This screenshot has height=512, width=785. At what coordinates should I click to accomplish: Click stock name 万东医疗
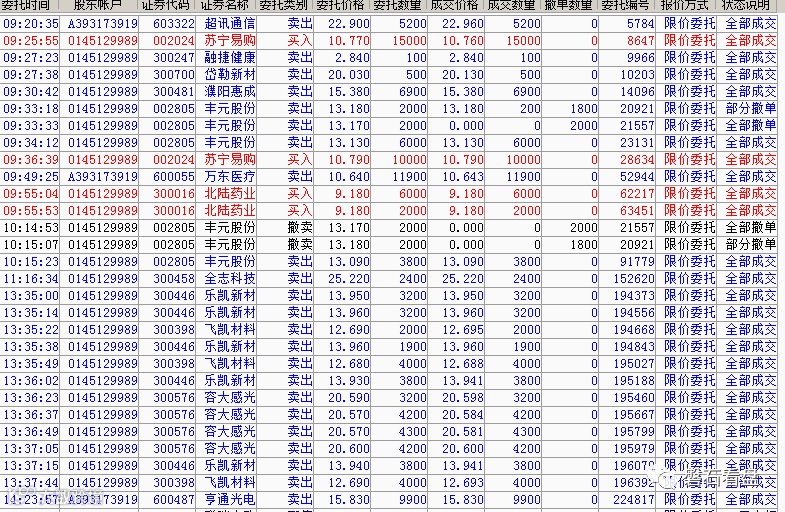pos(230,177)
